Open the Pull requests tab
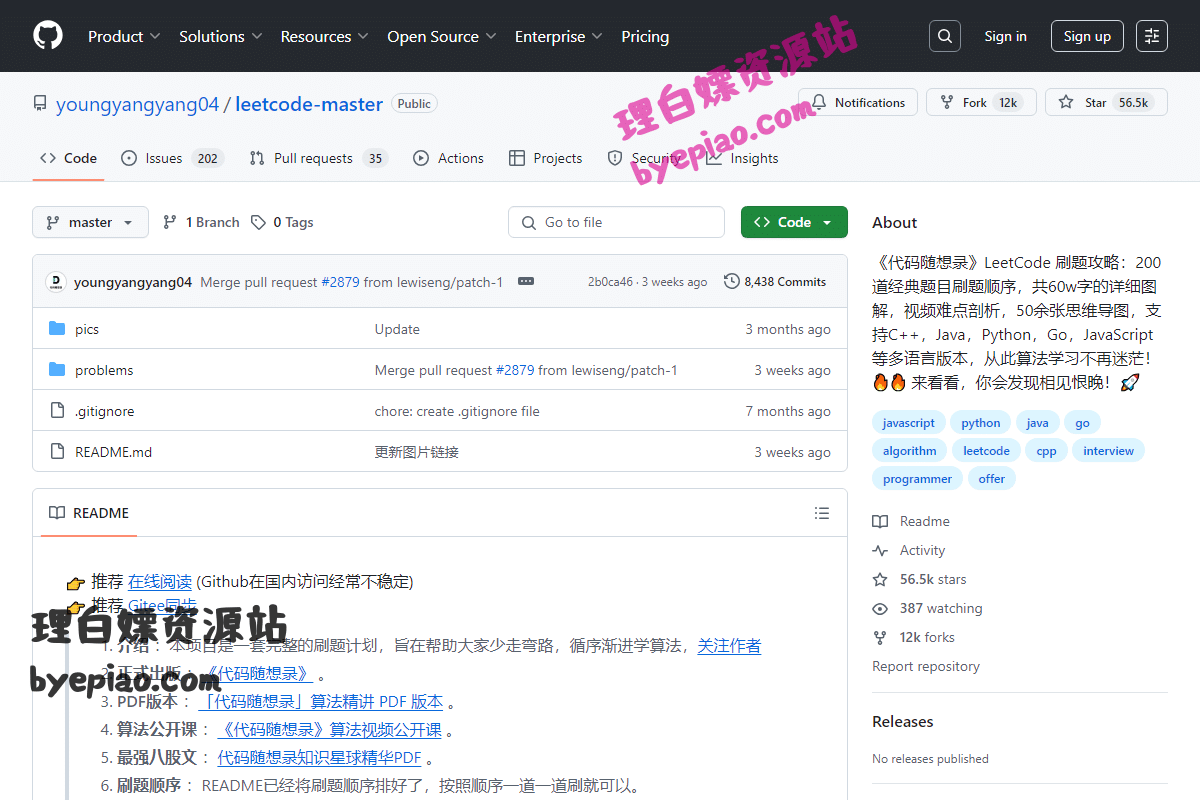The width and height of the screenshot is (1200, 800). [318, 158]
